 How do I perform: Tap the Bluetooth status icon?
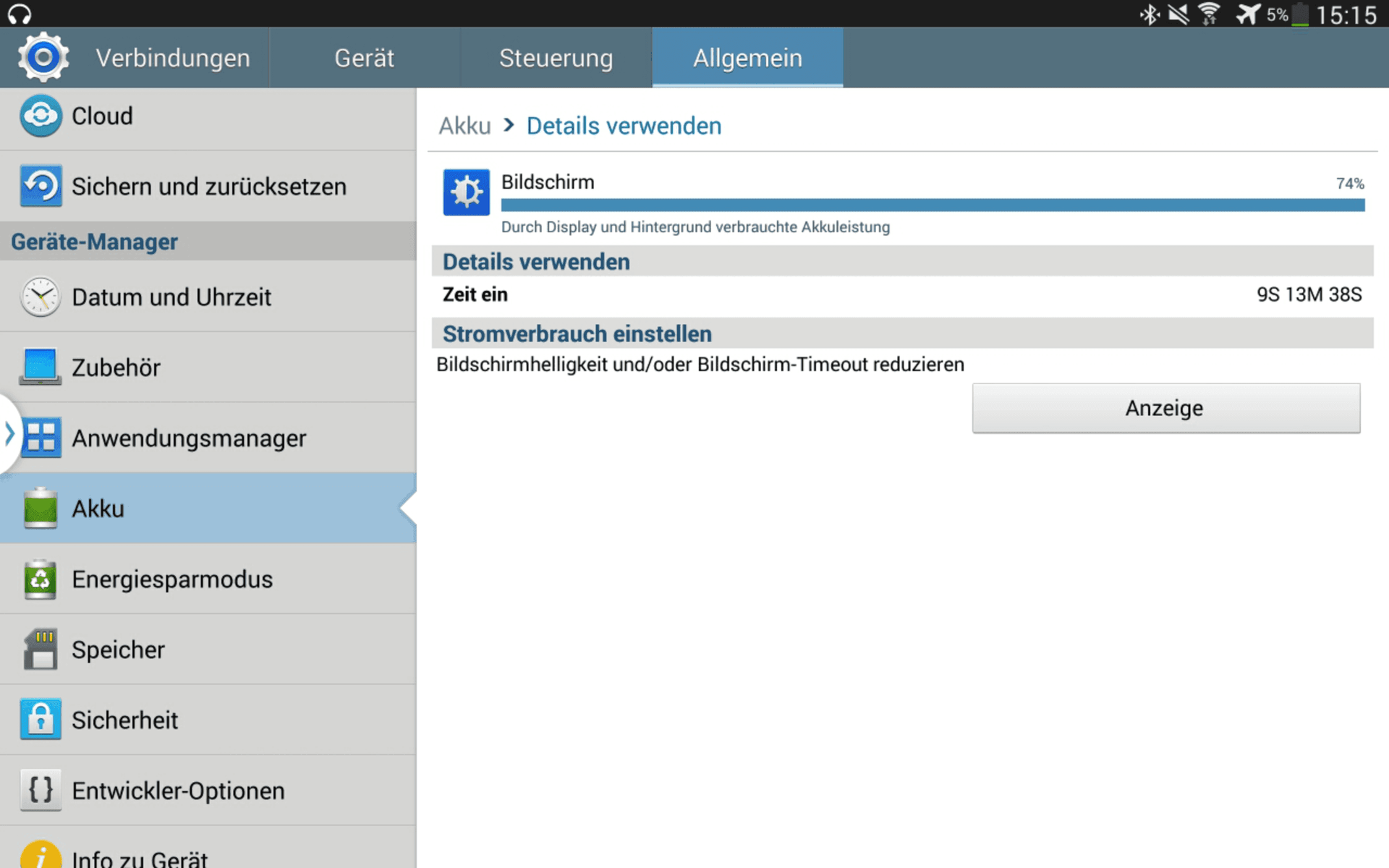pos(1150,14)
